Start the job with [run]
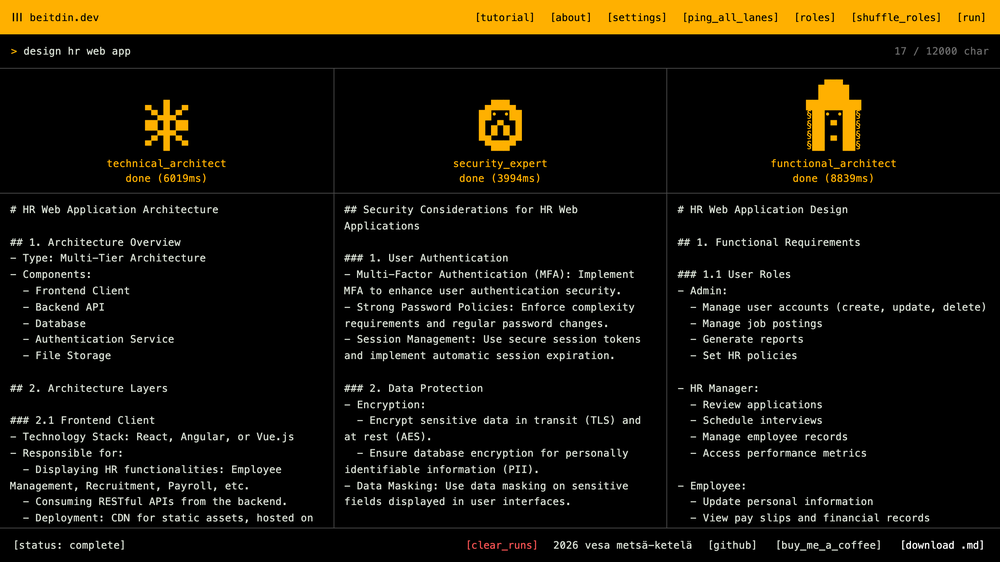Viewport: 1000px width, 562px height. coord(971,17)
